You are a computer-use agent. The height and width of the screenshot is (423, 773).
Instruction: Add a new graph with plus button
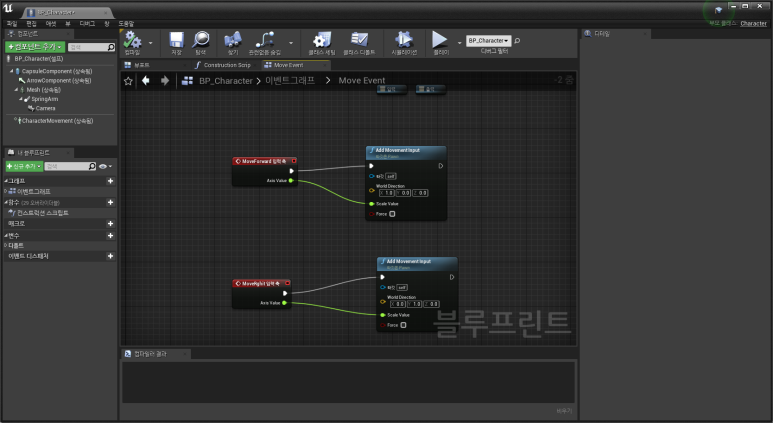(110, 181)
